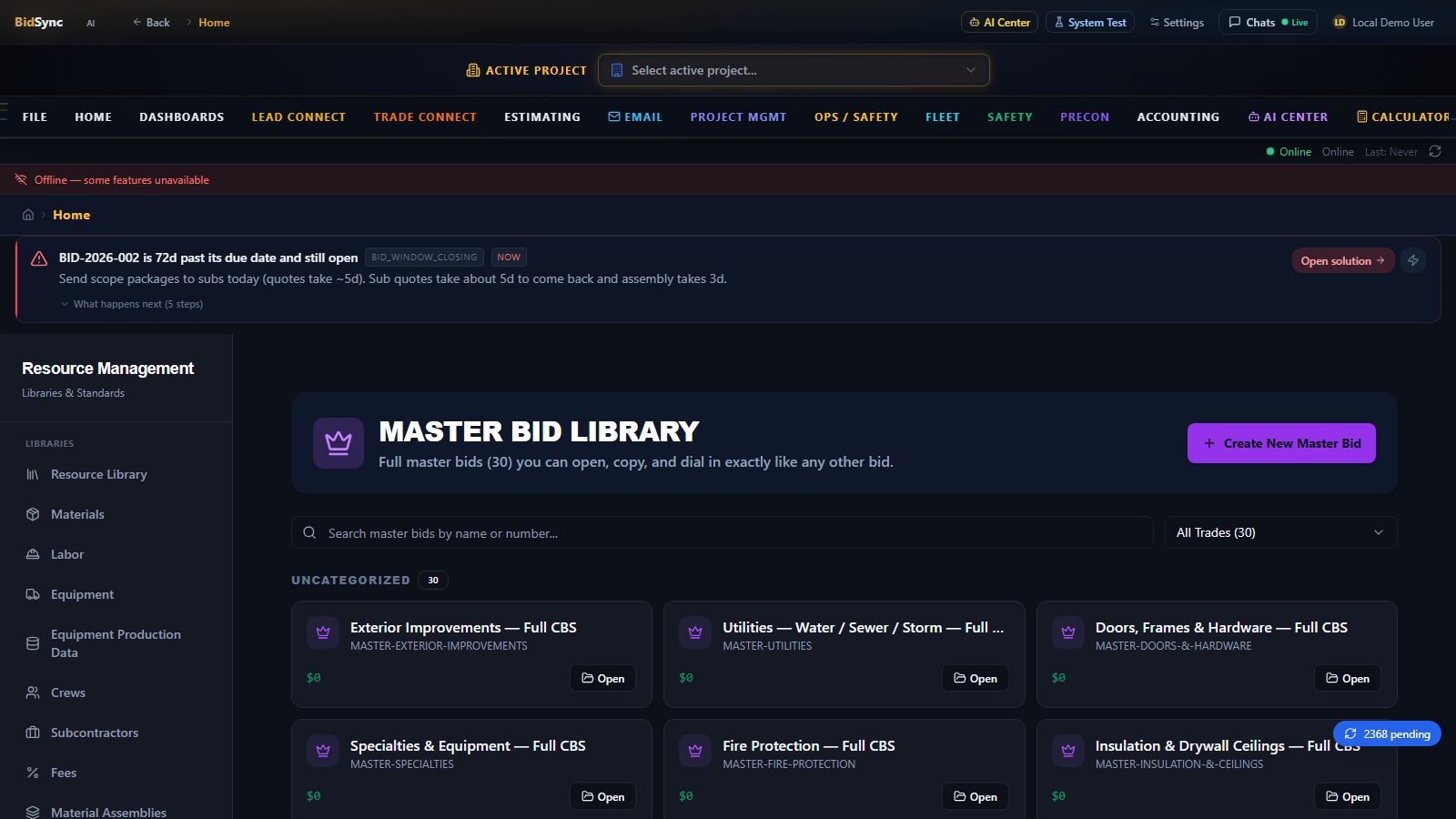This screenshot has width=1456, height=819.
Task: Open Chats Live in the top bar
Action: click(1268, 22)
